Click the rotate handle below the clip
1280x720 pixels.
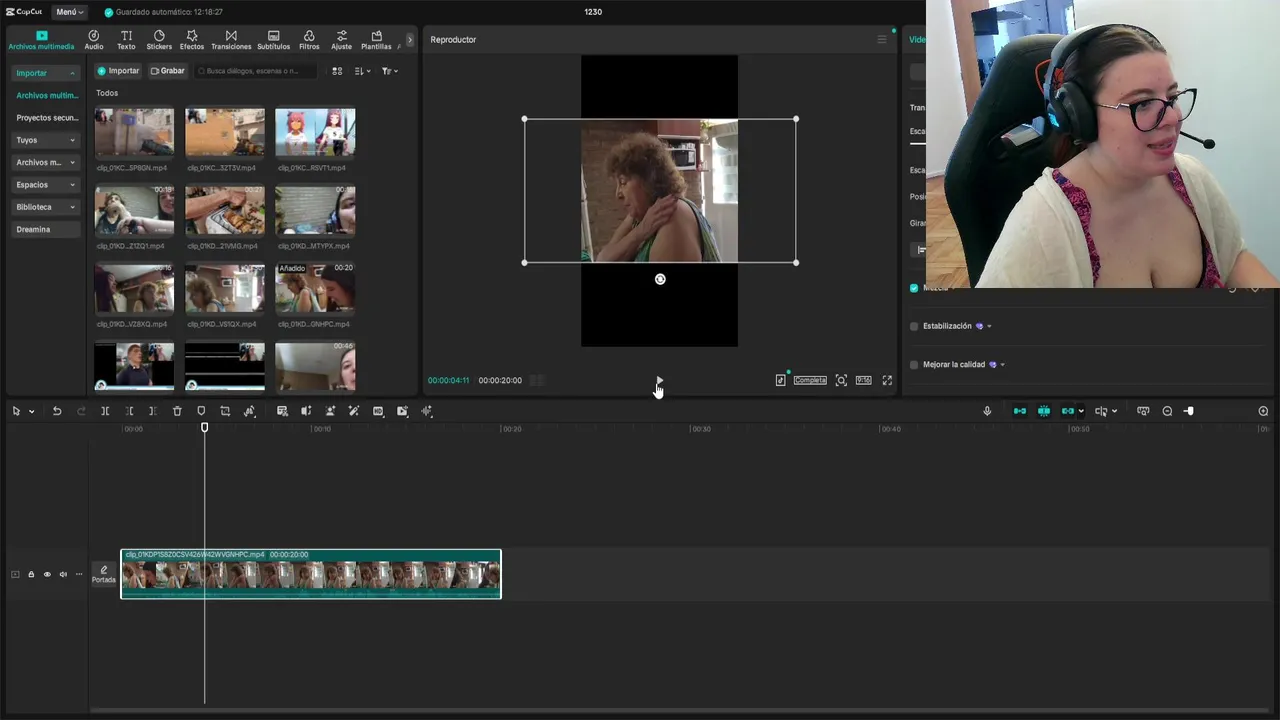[x=660, y=279]
